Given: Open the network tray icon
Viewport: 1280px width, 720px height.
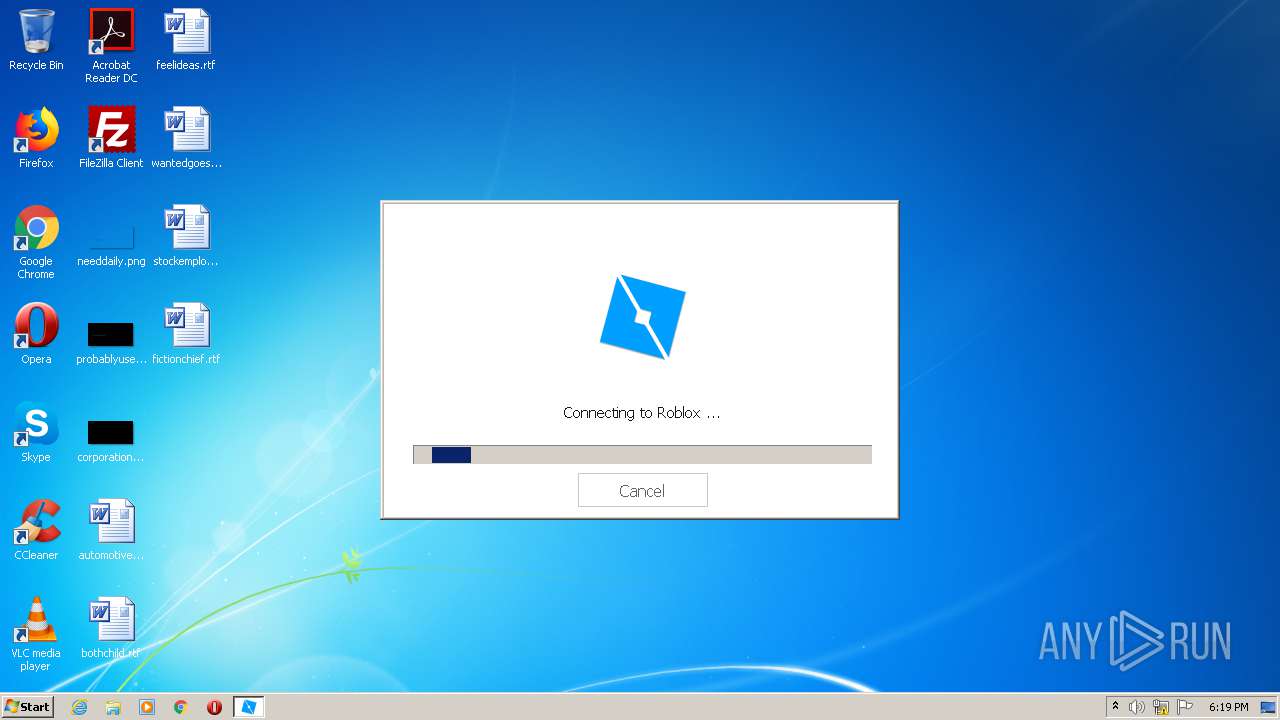Looking at the screenshot, I should [1161, 707].
